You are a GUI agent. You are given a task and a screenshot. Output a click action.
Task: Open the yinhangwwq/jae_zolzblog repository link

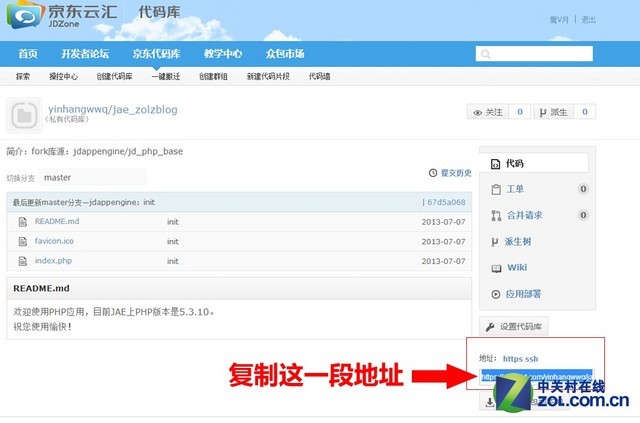click(x=113, y=109)
